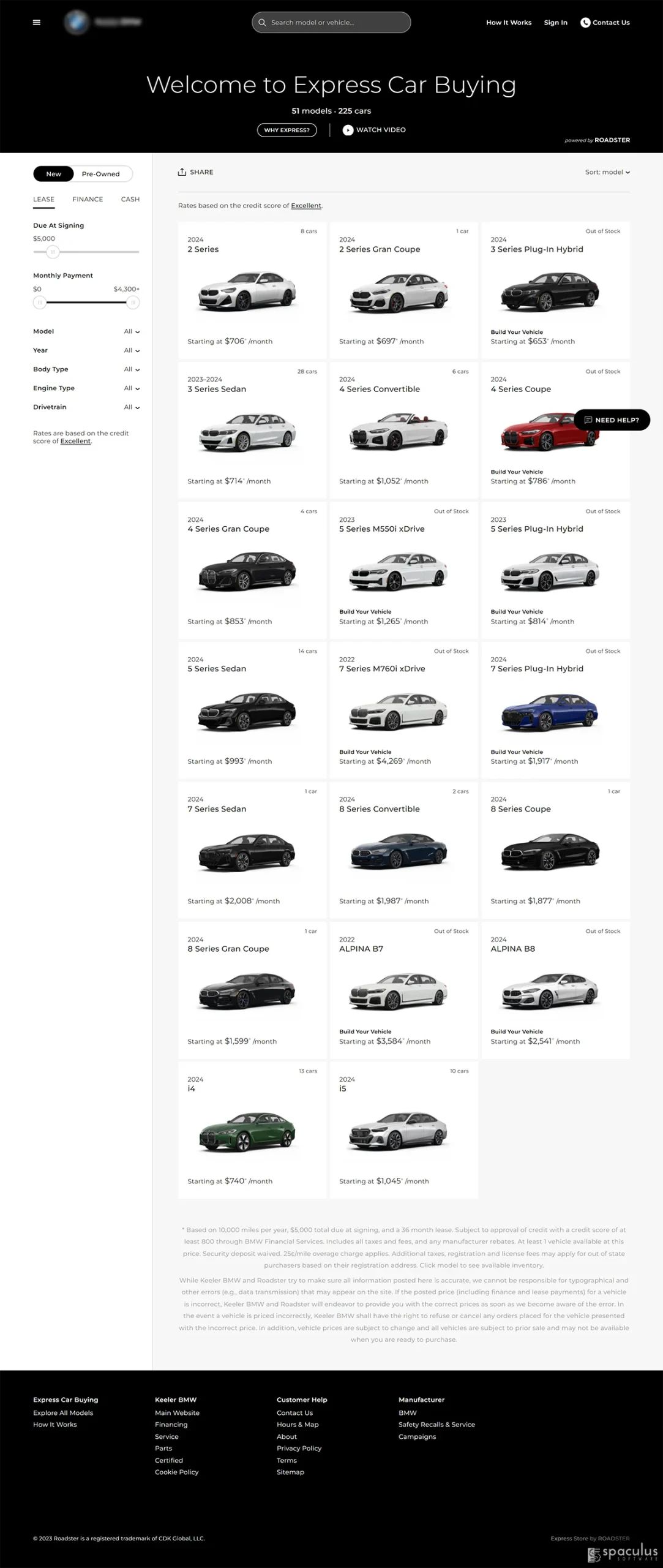Click the Monthly Payment minimum slider handle
This screenshot has width=663, height=1568.
pyautogui.click(x=40, y=303)
